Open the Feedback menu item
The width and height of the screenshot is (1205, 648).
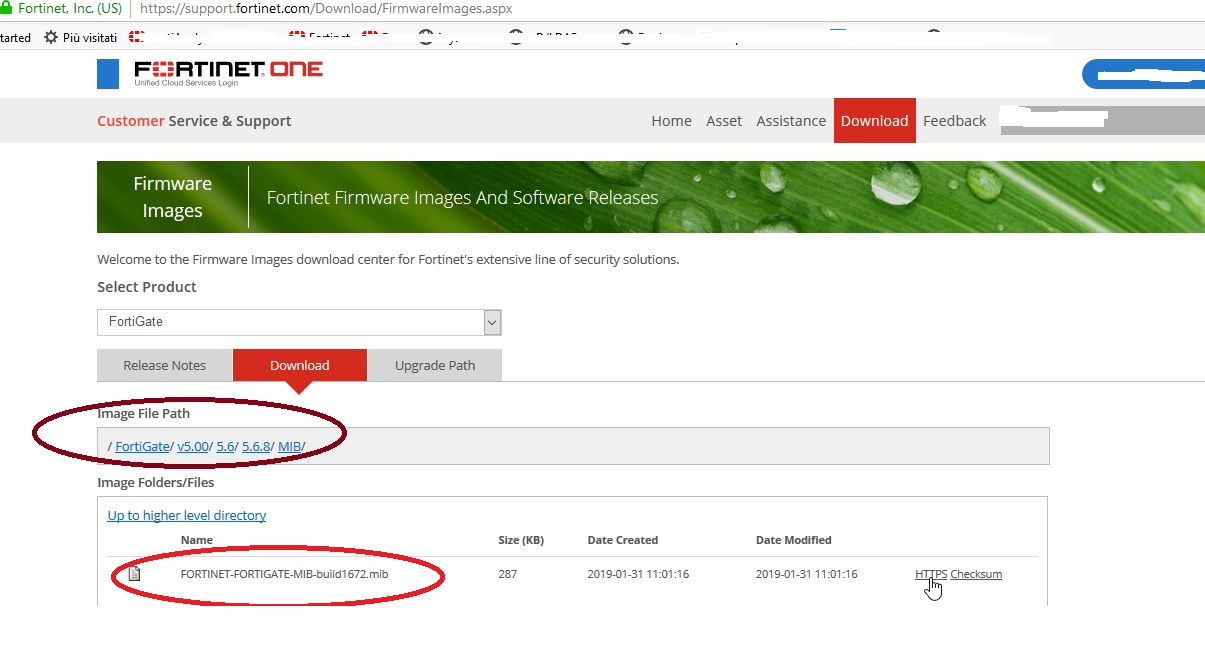(954, 121)
